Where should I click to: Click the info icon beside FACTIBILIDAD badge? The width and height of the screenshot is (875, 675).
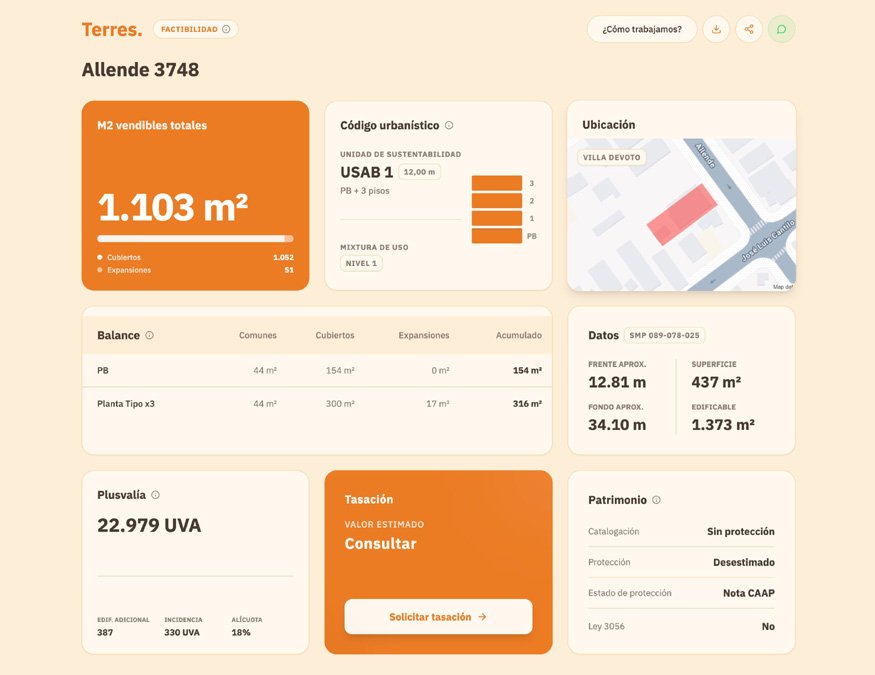point(227,29)
